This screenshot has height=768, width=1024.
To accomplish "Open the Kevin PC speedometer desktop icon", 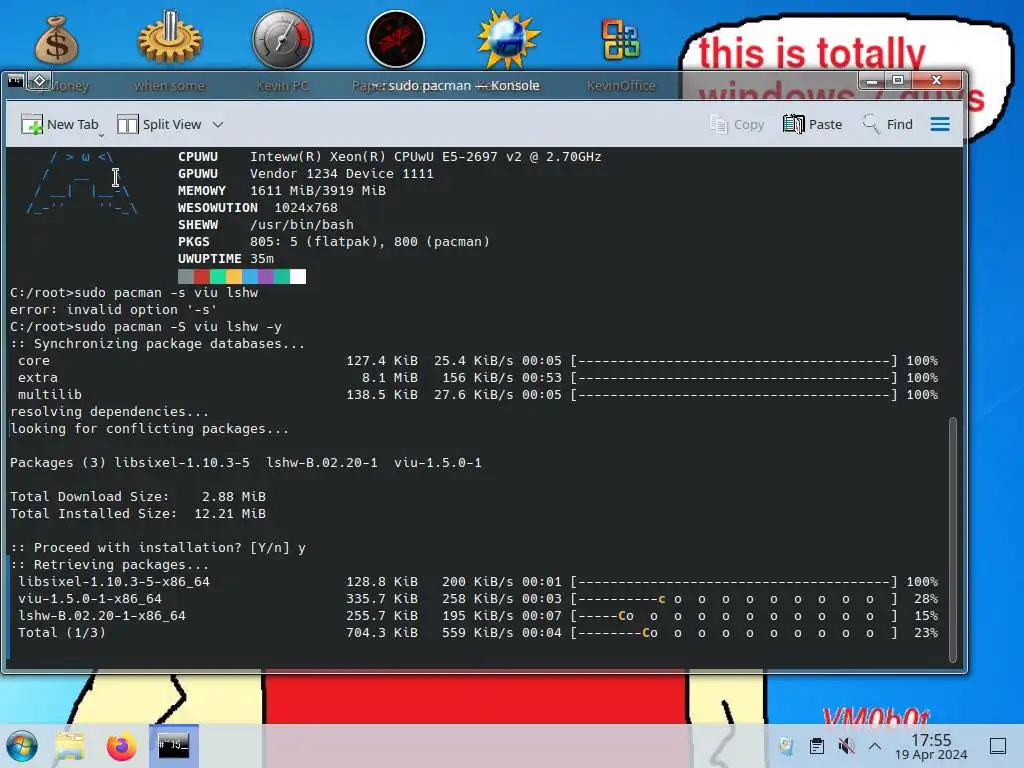I will pos(283,39).
